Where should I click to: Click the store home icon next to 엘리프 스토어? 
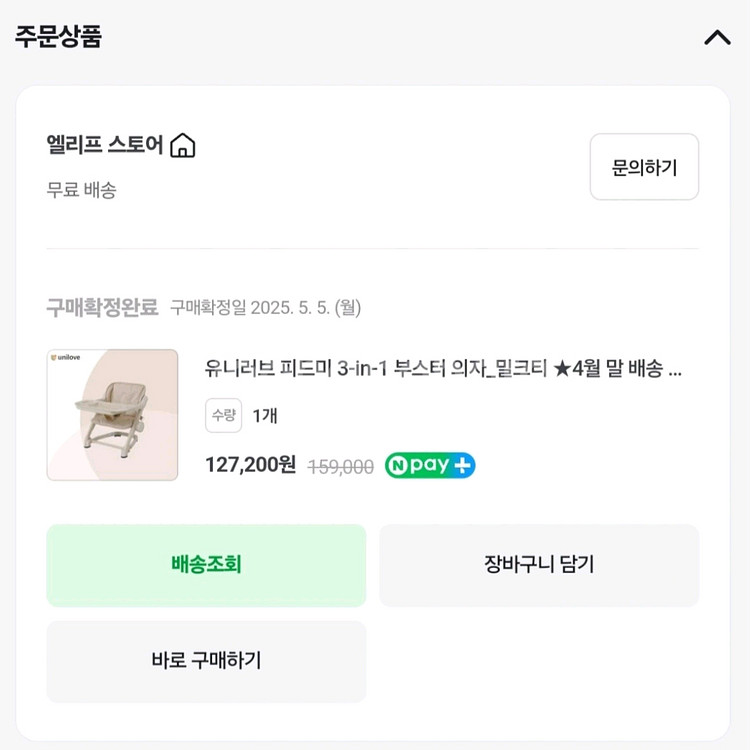pos(183,146)
